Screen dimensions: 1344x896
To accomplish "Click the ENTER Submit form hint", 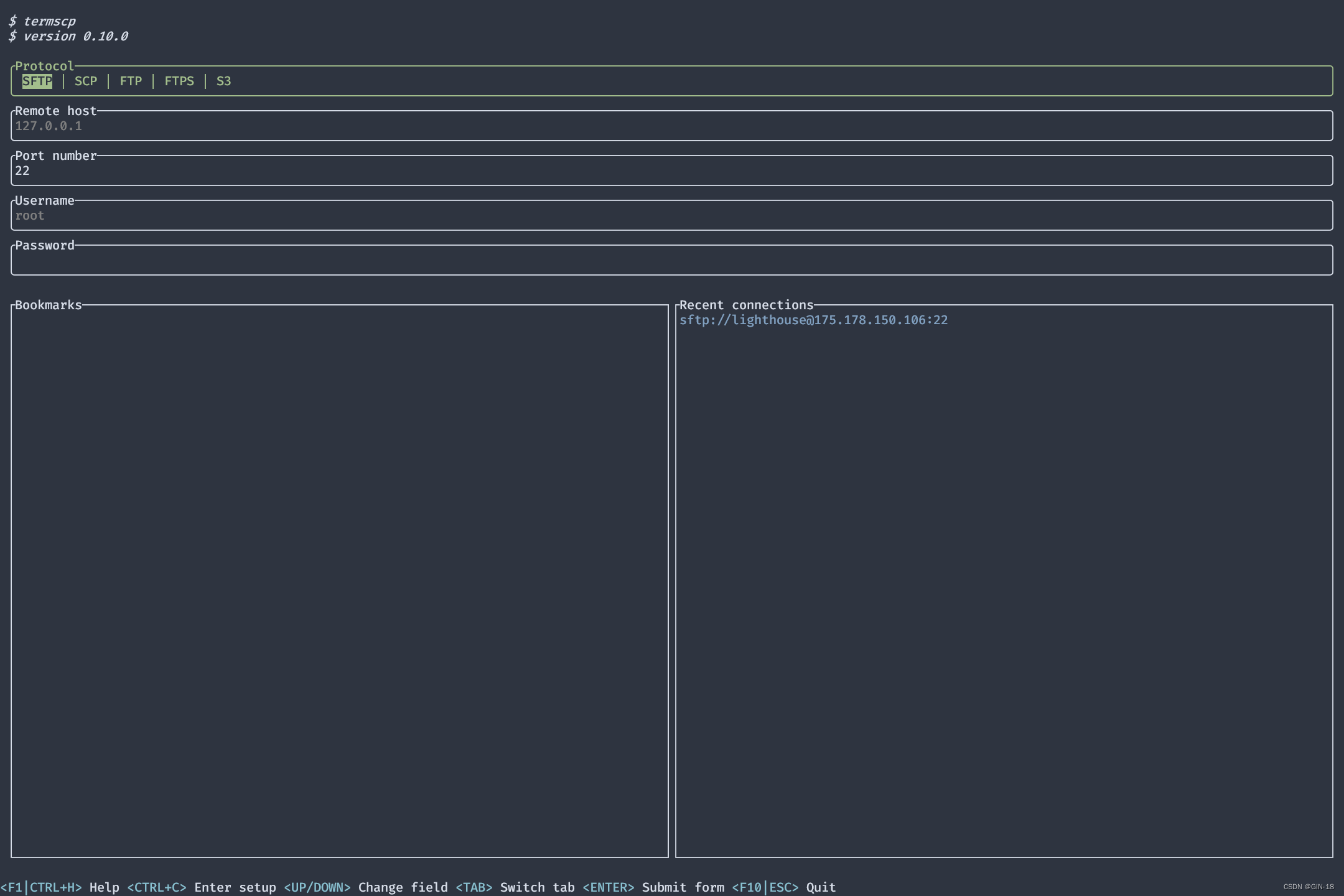I will (x=653, y=887).
